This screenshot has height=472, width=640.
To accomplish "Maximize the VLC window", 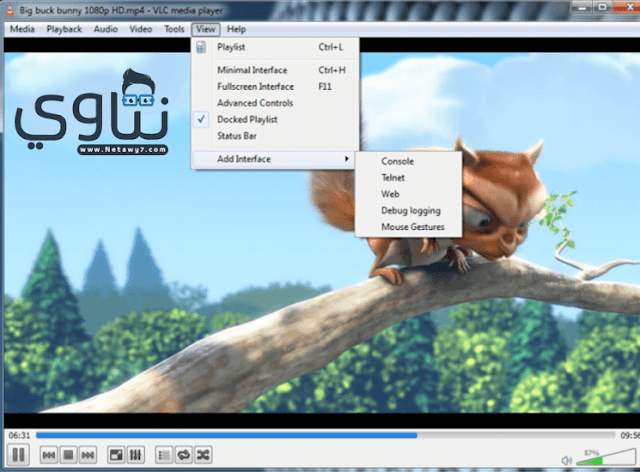I will click(602, 7).
